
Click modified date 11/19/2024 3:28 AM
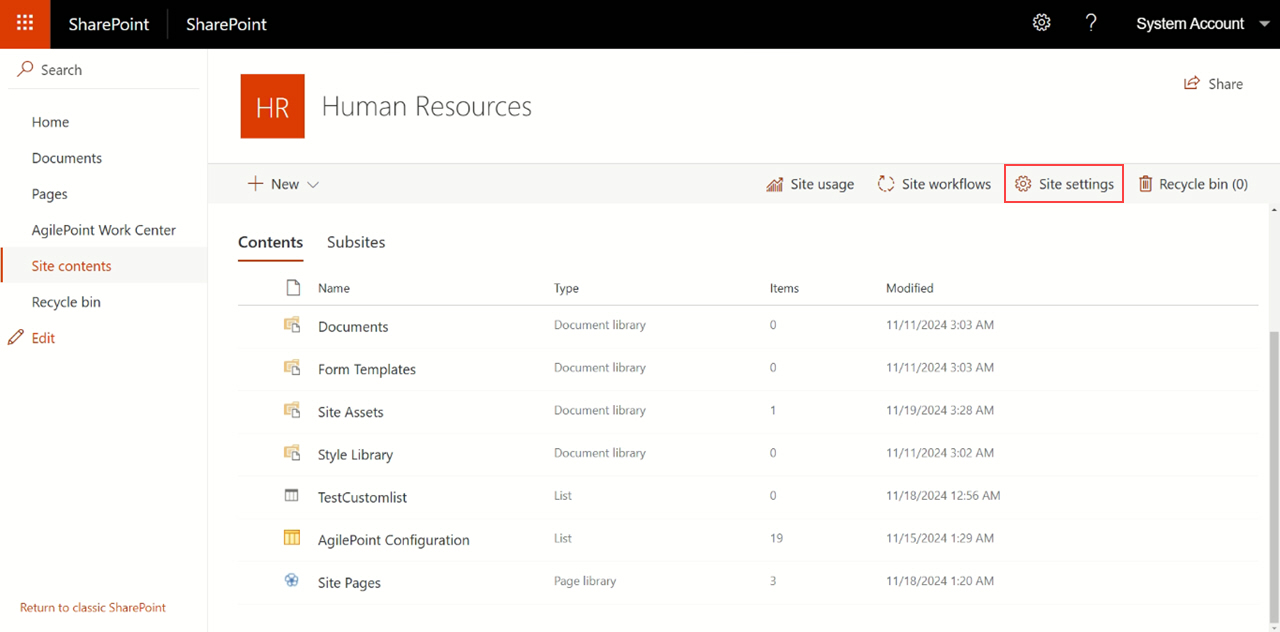[x=940, y=410]
